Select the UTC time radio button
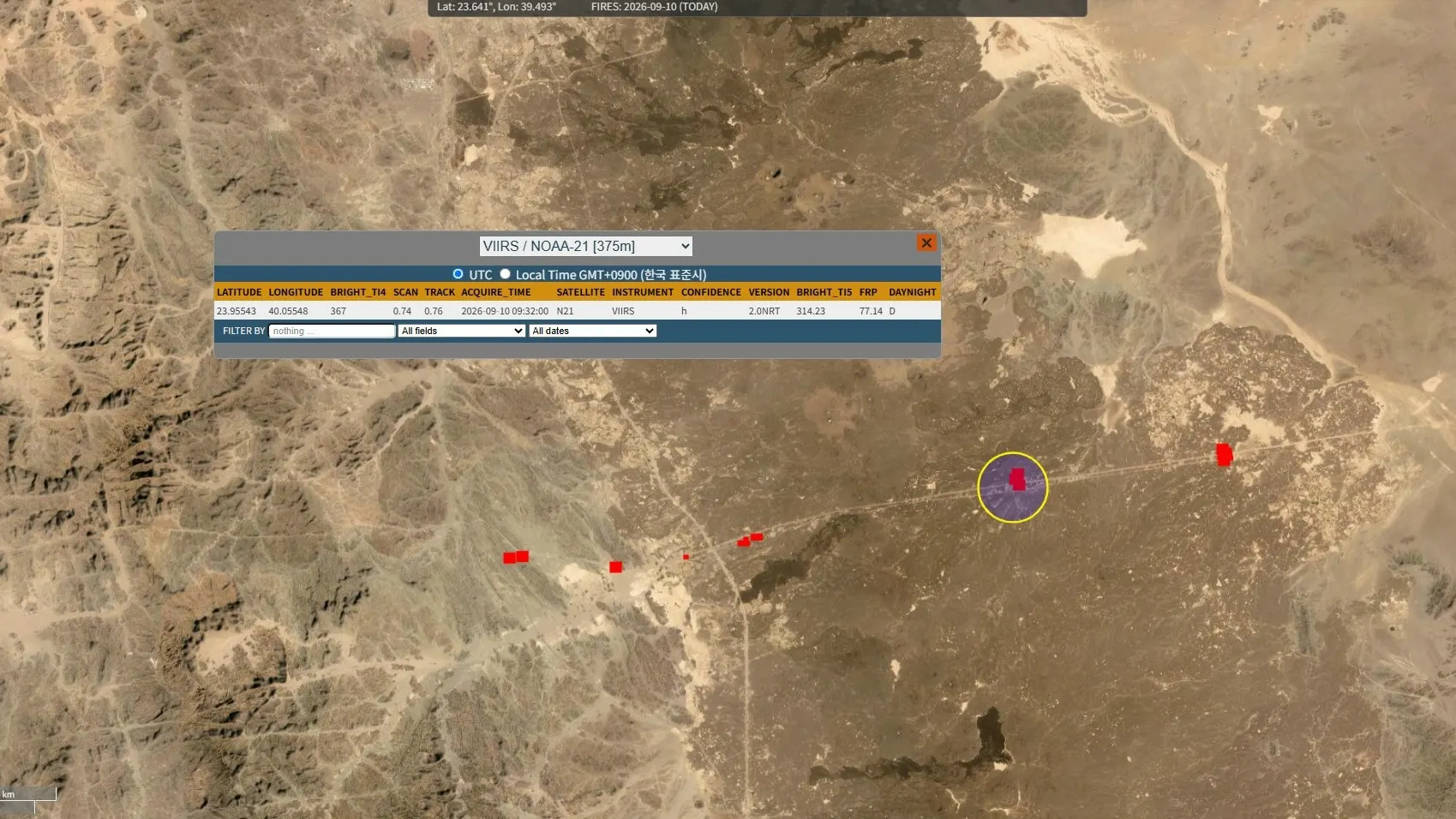This screenshot has width=1456, height=819. pyautogui.click(x=458, y=274)
